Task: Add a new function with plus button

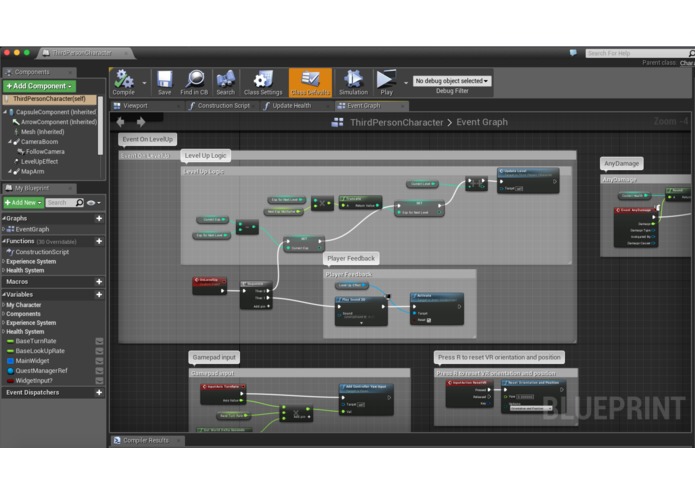Action: pyautogui.click(x=99, y=241)
